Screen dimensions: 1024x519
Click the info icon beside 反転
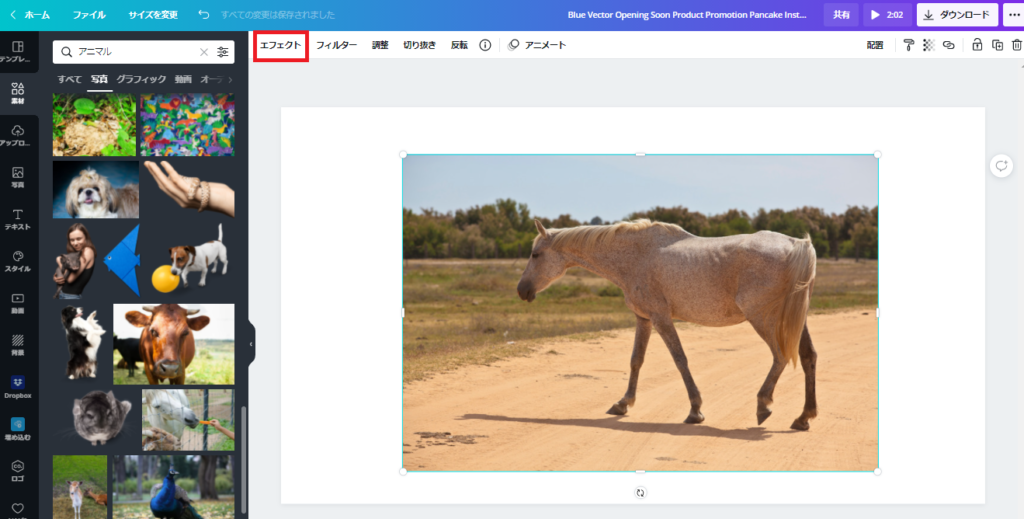tap(485, 45)
